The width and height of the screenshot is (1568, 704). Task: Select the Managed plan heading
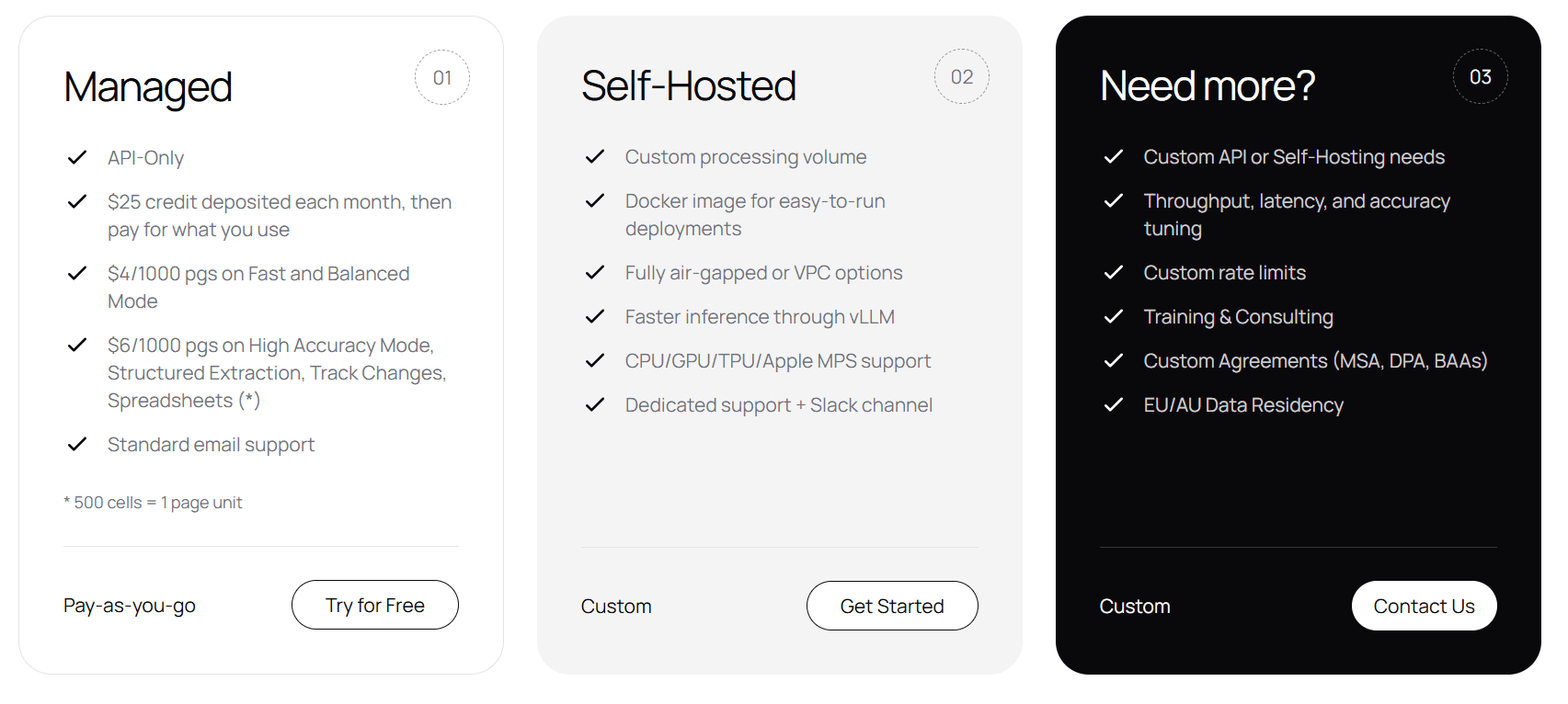coord(147,87)
